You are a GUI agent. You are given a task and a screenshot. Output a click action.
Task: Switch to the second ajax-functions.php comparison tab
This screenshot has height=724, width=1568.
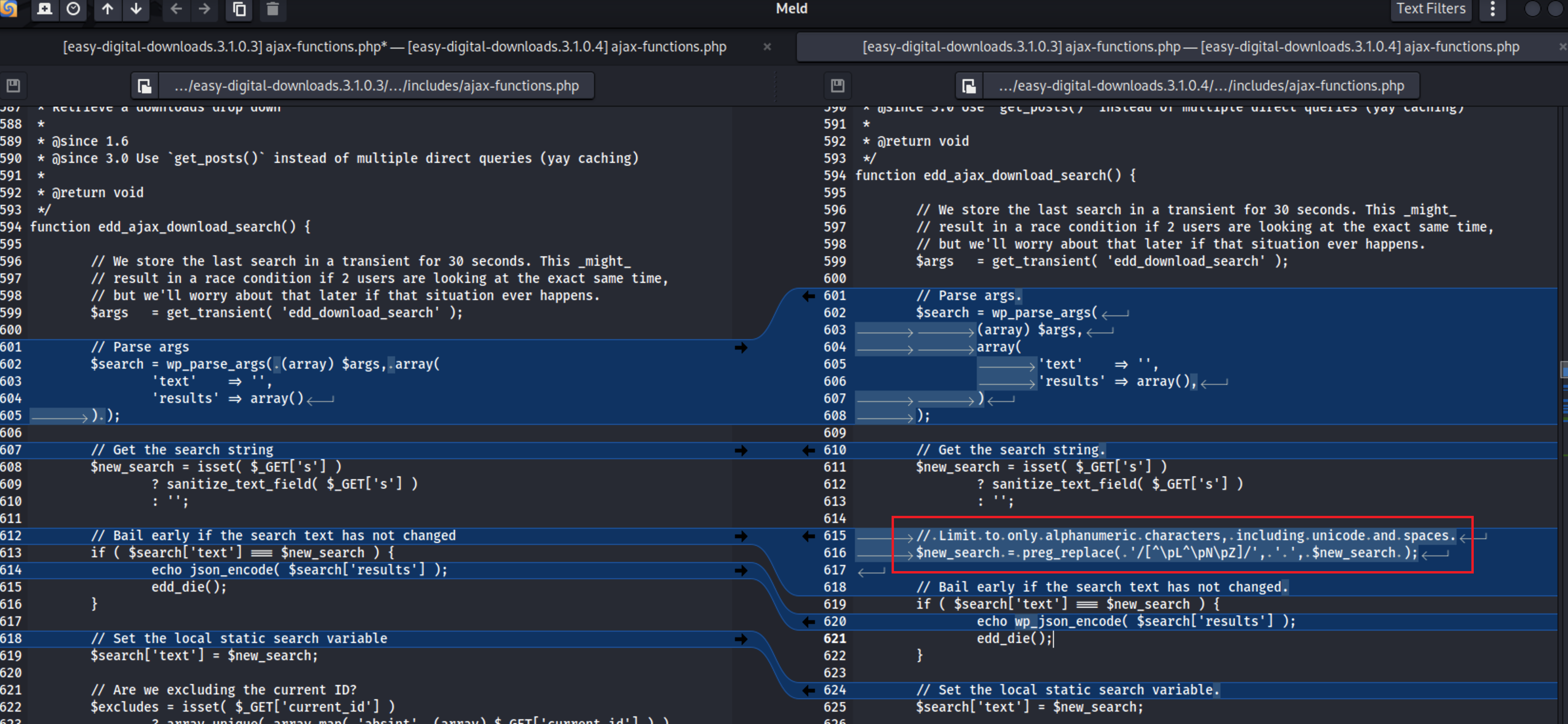pos(1191,47)
